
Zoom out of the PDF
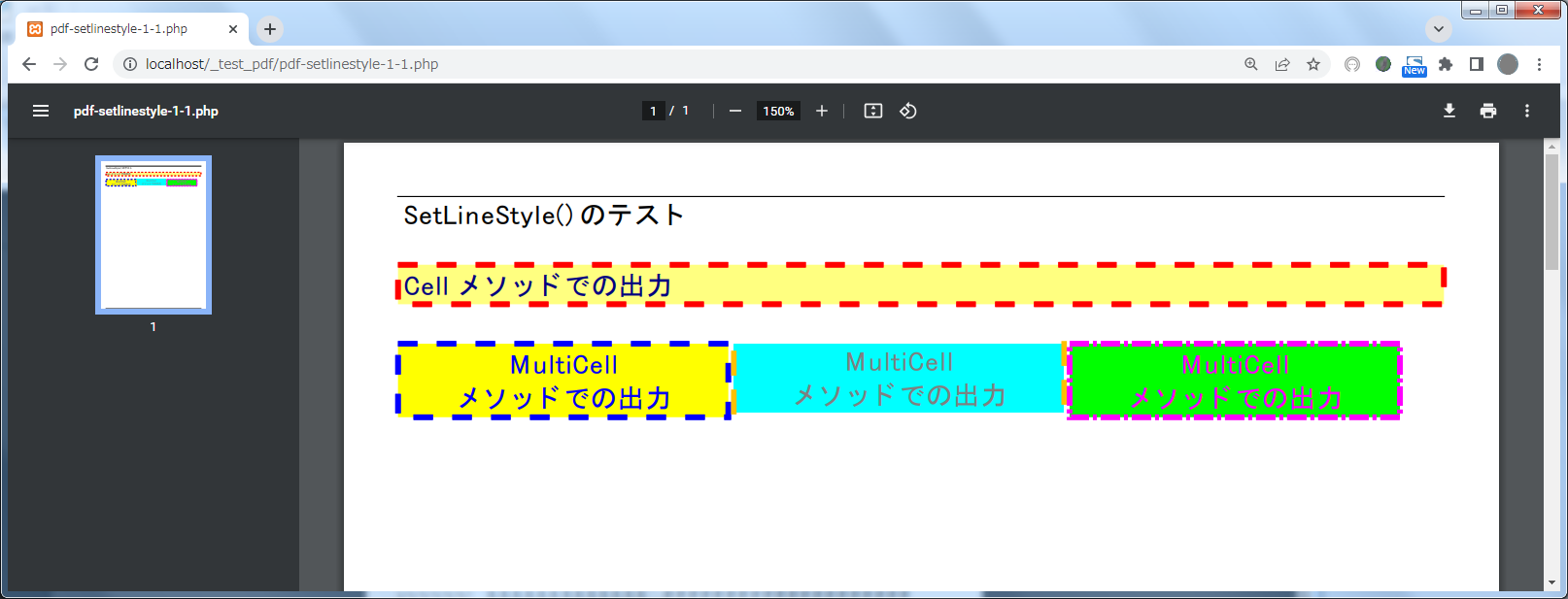(735, 111)
